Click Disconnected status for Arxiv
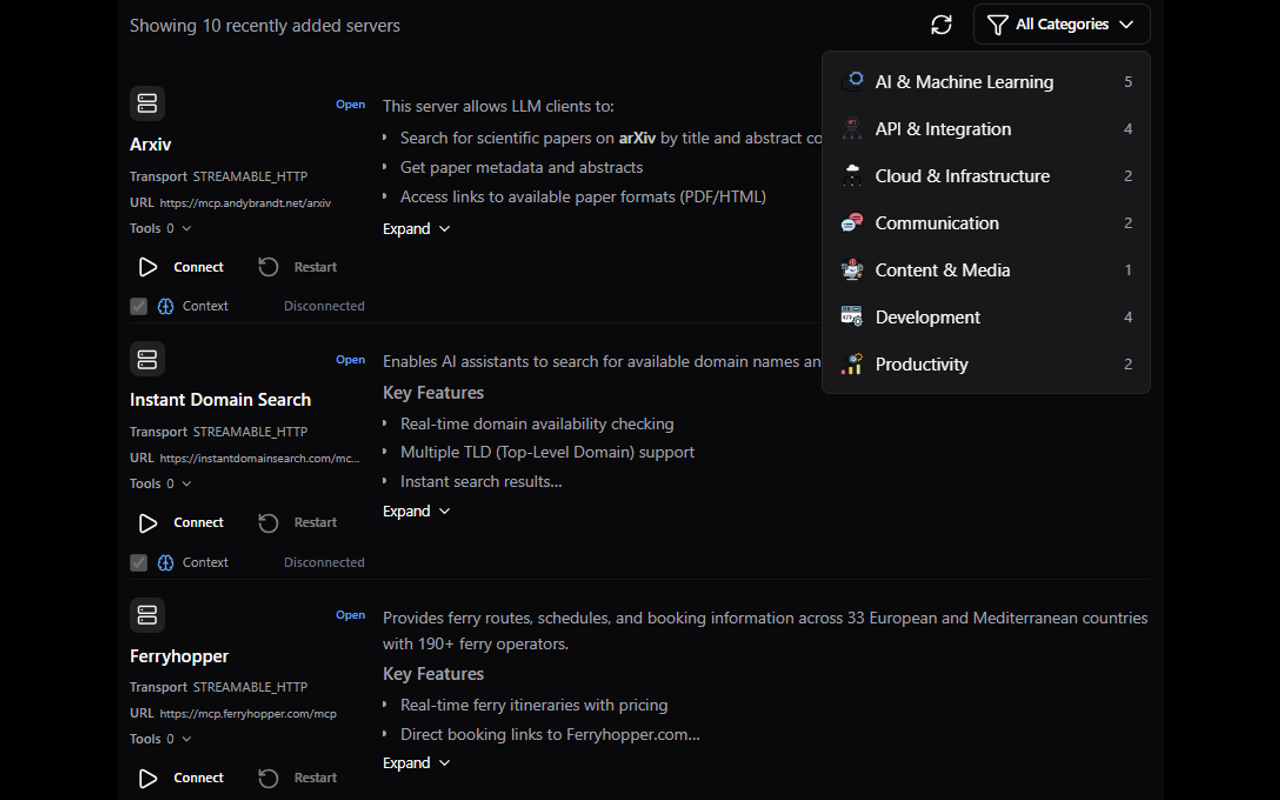Viewport: 1280px width, 800px height. (324, 306)
